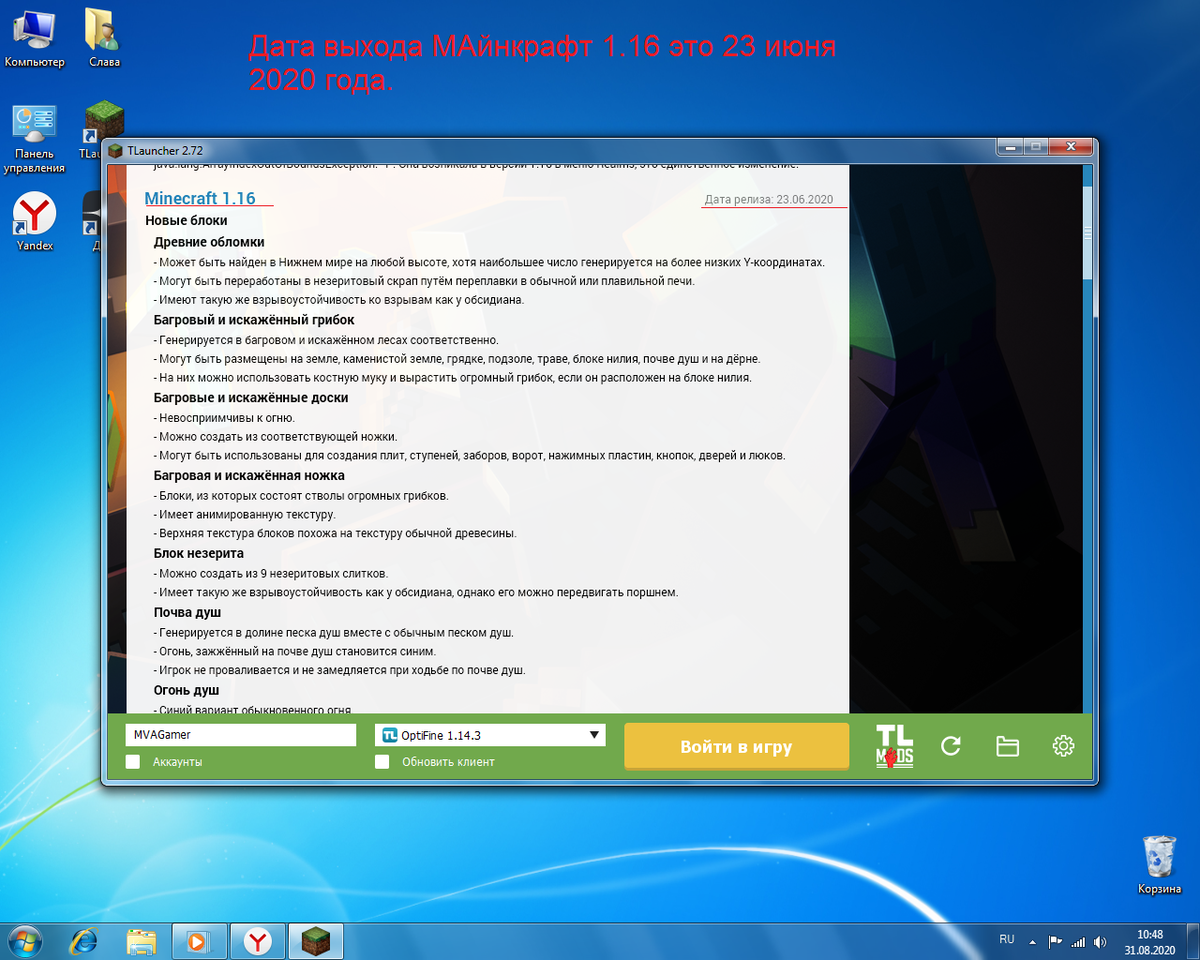Click the line Невосприимчивы к огню
Screen dimensions: 1200x960
tap(224, 417)
